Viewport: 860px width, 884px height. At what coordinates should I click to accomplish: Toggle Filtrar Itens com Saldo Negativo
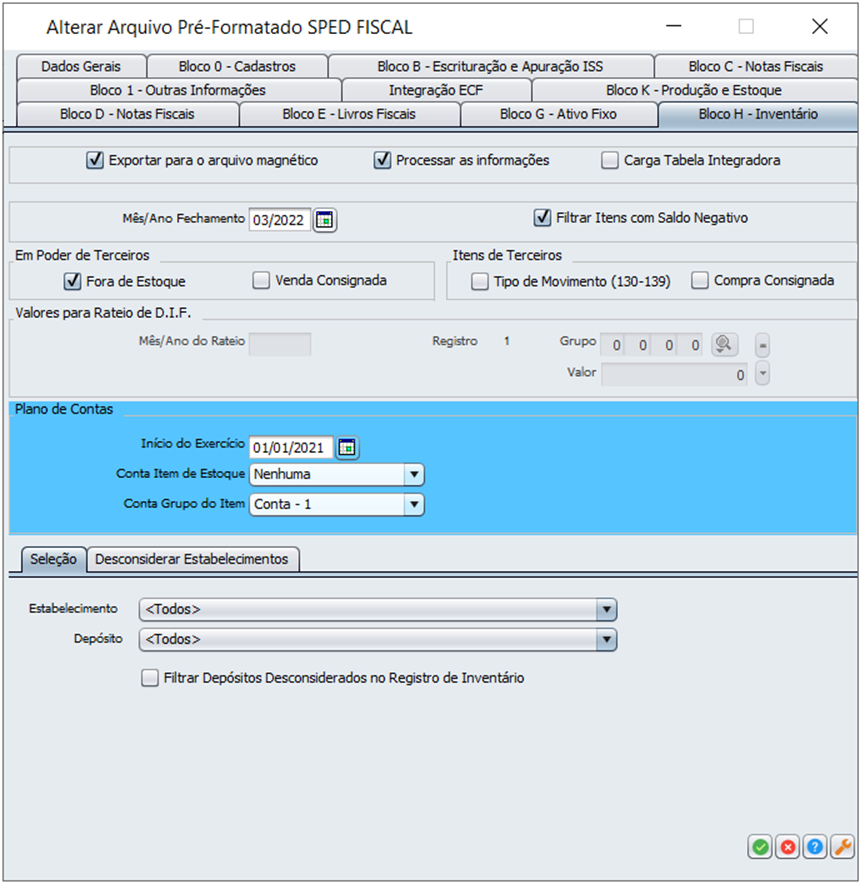[543, 218]
